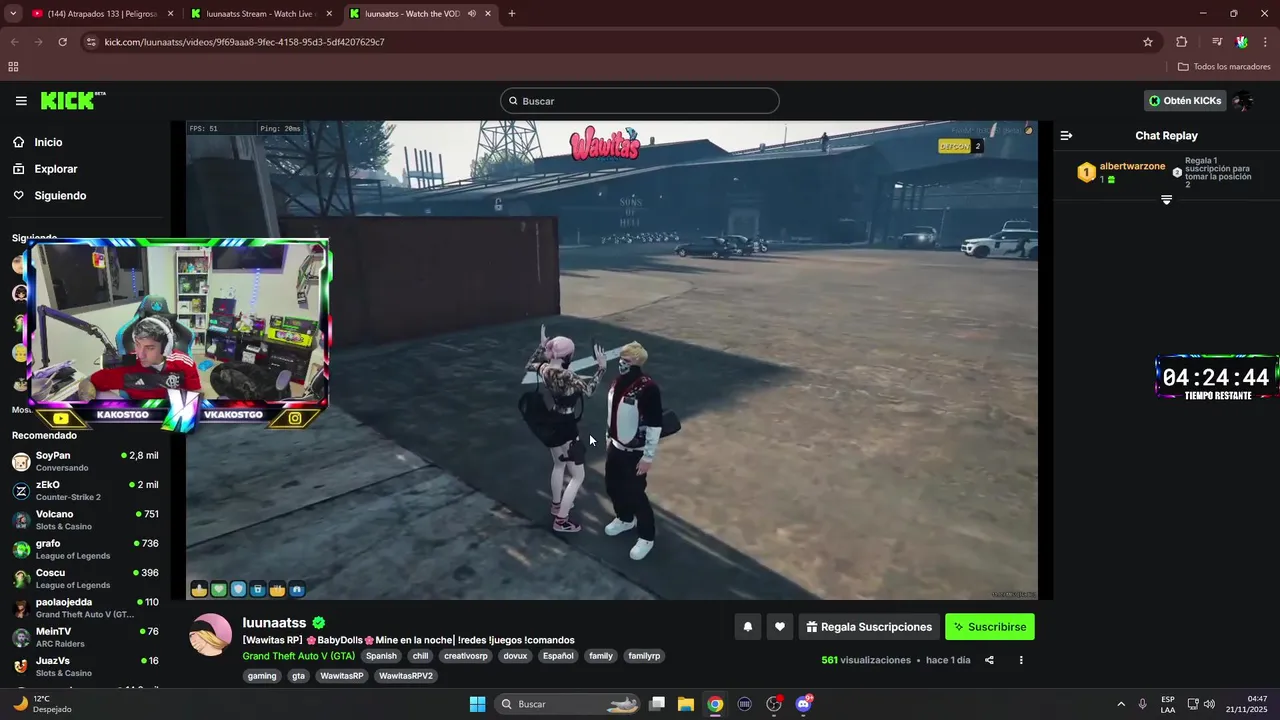Select the WawitasRP tag
1280x720 pixels.
(342, 676)
